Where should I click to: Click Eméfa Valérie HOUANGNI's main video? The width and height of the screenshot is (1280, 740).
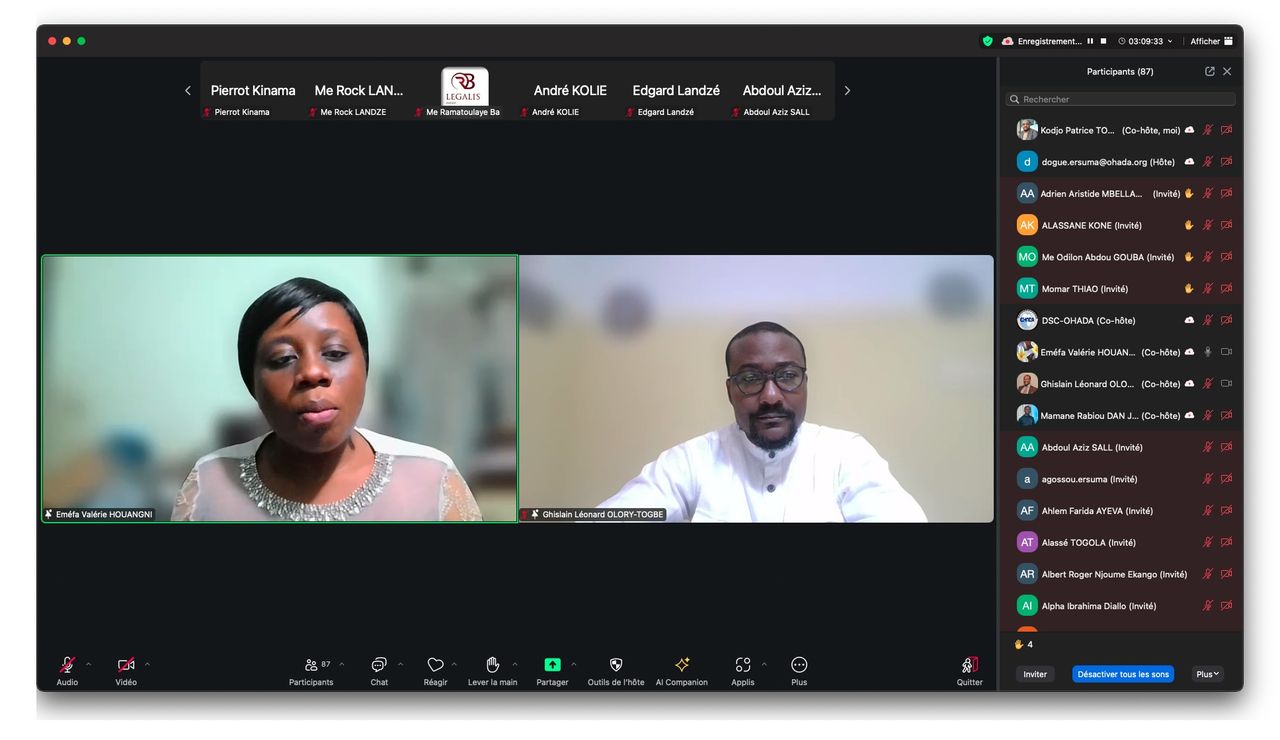280,388
